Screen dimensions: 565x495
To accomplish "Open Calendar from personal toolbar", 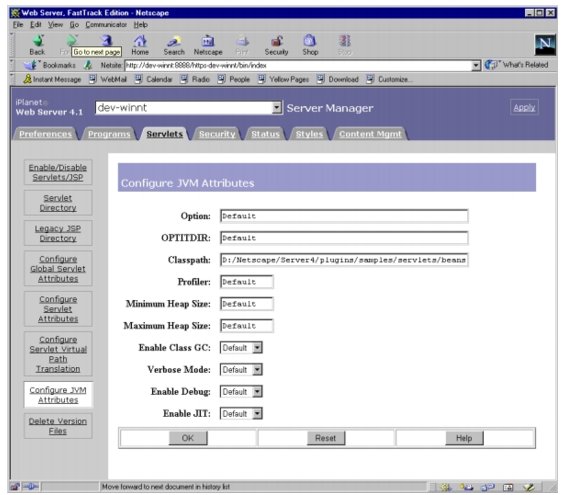I will click(x=153, y=79).
